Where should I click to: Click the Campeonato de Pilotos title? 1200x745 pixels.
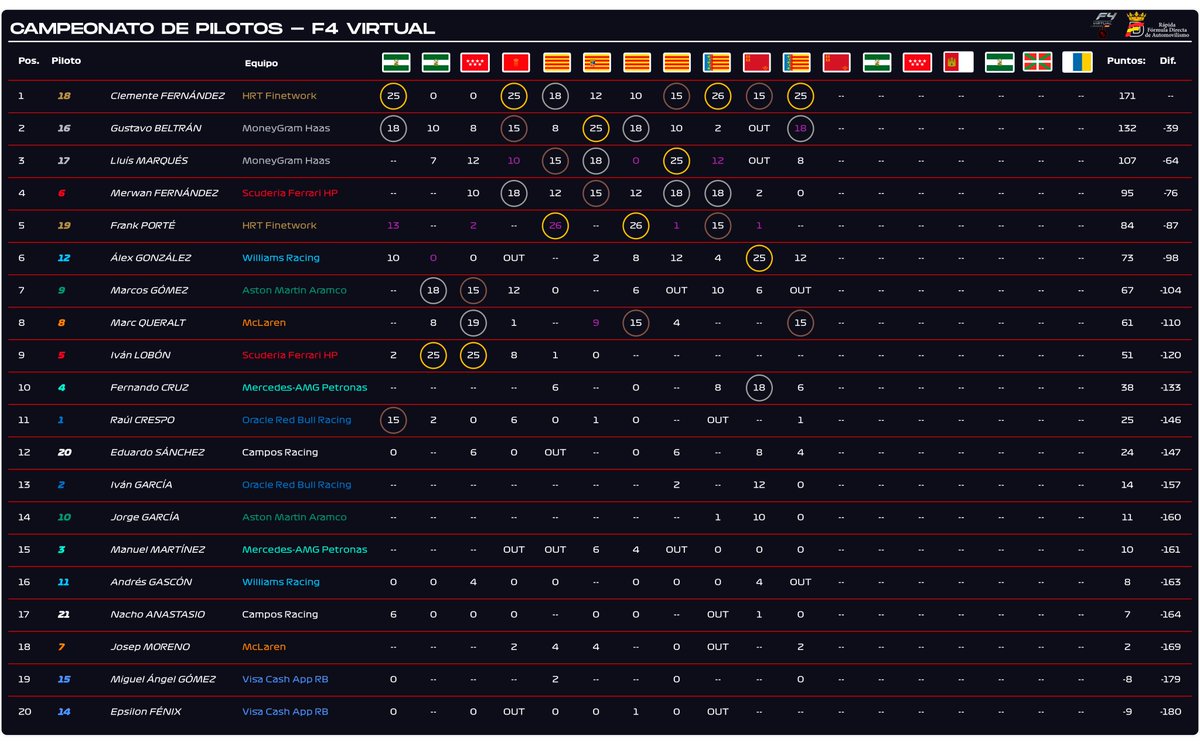[222, 29]
